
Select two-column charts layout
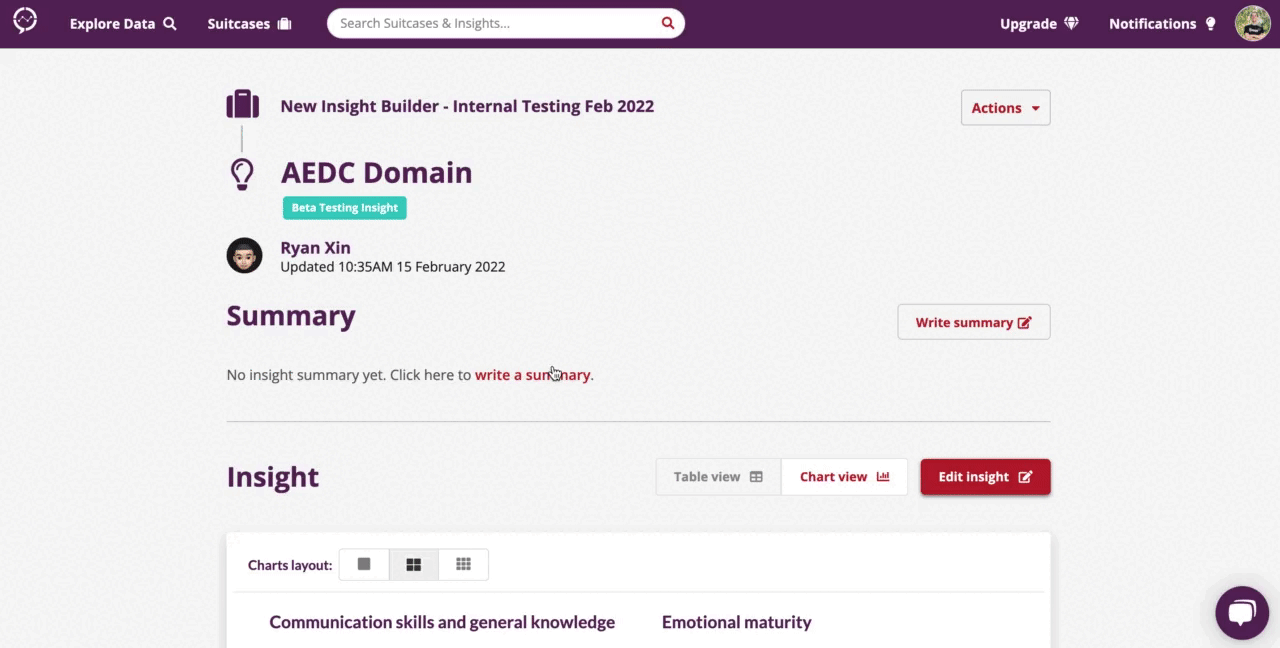413,565
